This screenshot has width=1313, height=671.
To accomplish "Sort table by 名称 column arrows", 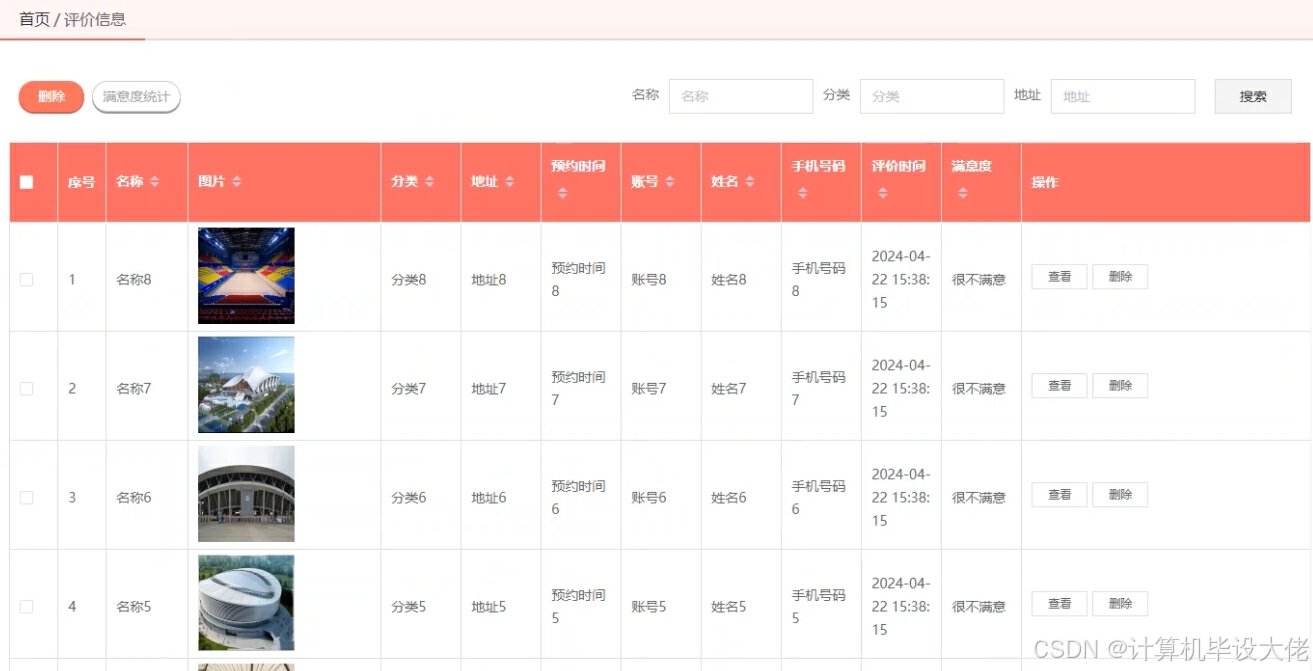I will [155, 182].
